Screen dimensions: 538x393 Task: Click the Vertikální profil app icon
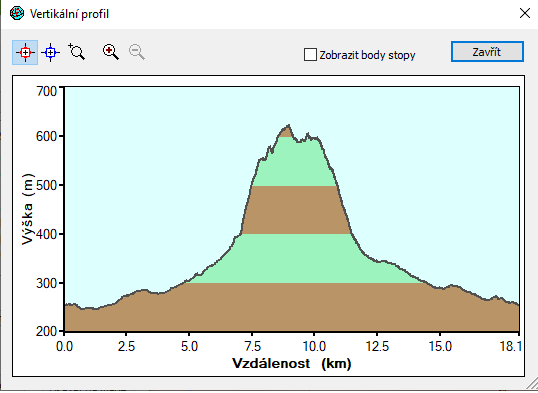pyautogui.click(x=17, y=14)
